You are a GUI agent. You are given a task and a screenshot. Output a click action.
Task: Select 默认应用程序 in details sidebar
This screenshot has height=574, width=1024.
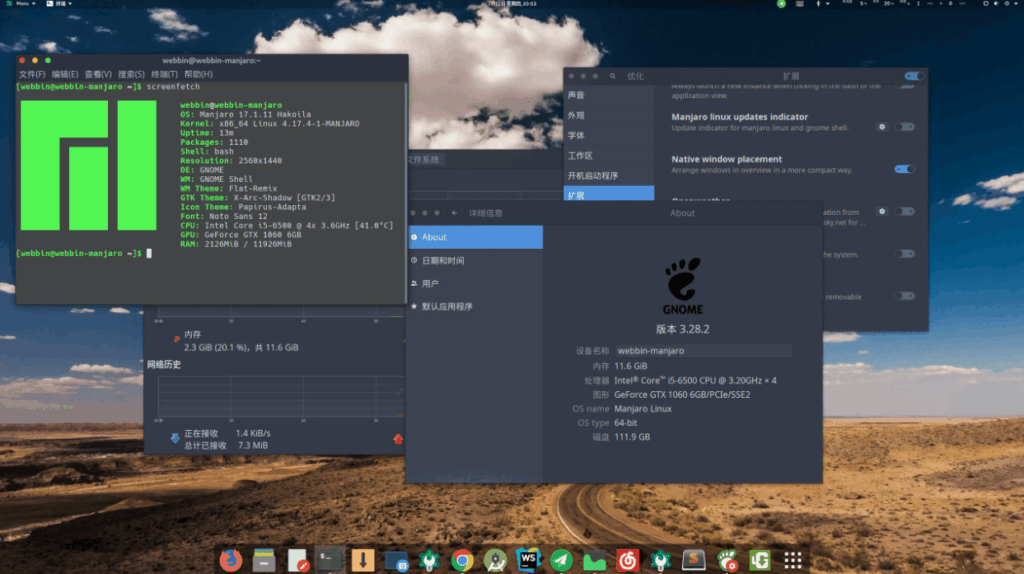447,306
